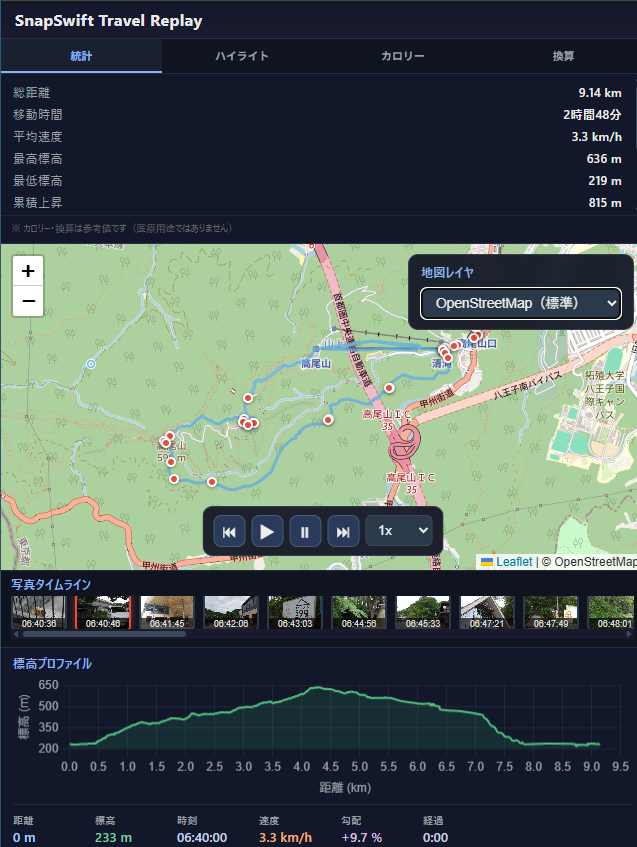The image size is (637, 847).
Task: Click the photo marker near 高尾山ＩＣ label
Action: [389, 388]
